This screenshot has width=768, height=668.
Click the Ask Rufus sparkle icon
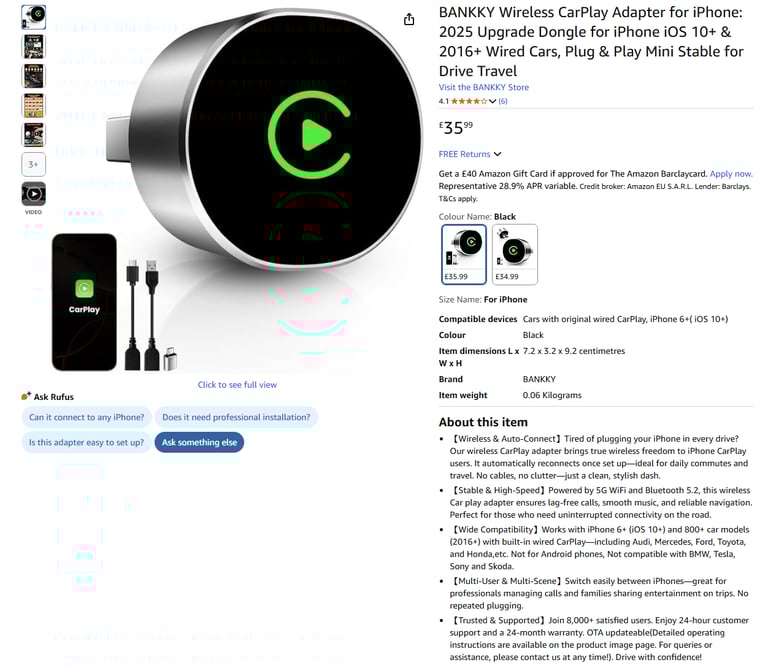click(x=26, y=396)
